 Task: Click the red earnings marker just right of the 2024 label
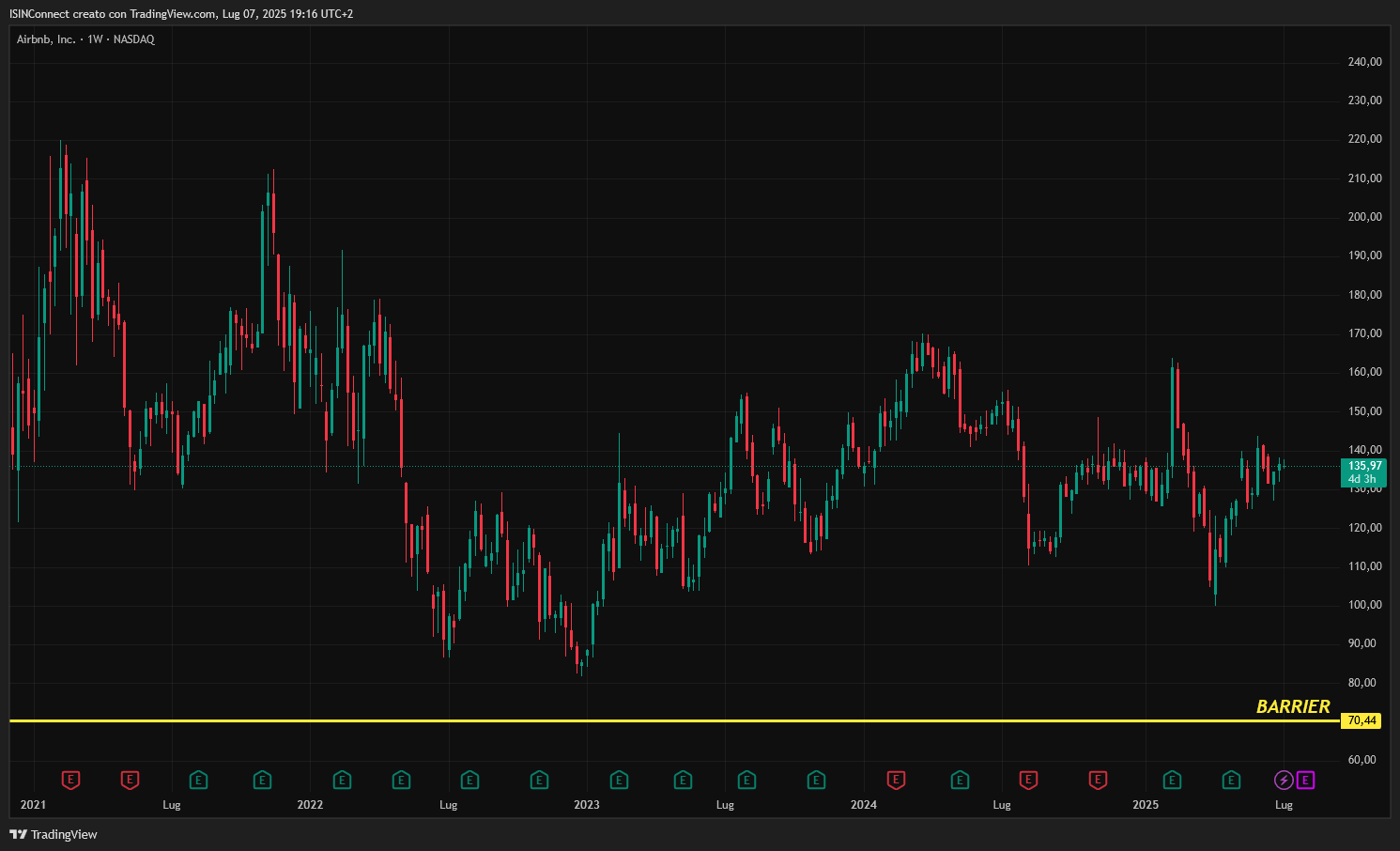[x=896, y=780]
